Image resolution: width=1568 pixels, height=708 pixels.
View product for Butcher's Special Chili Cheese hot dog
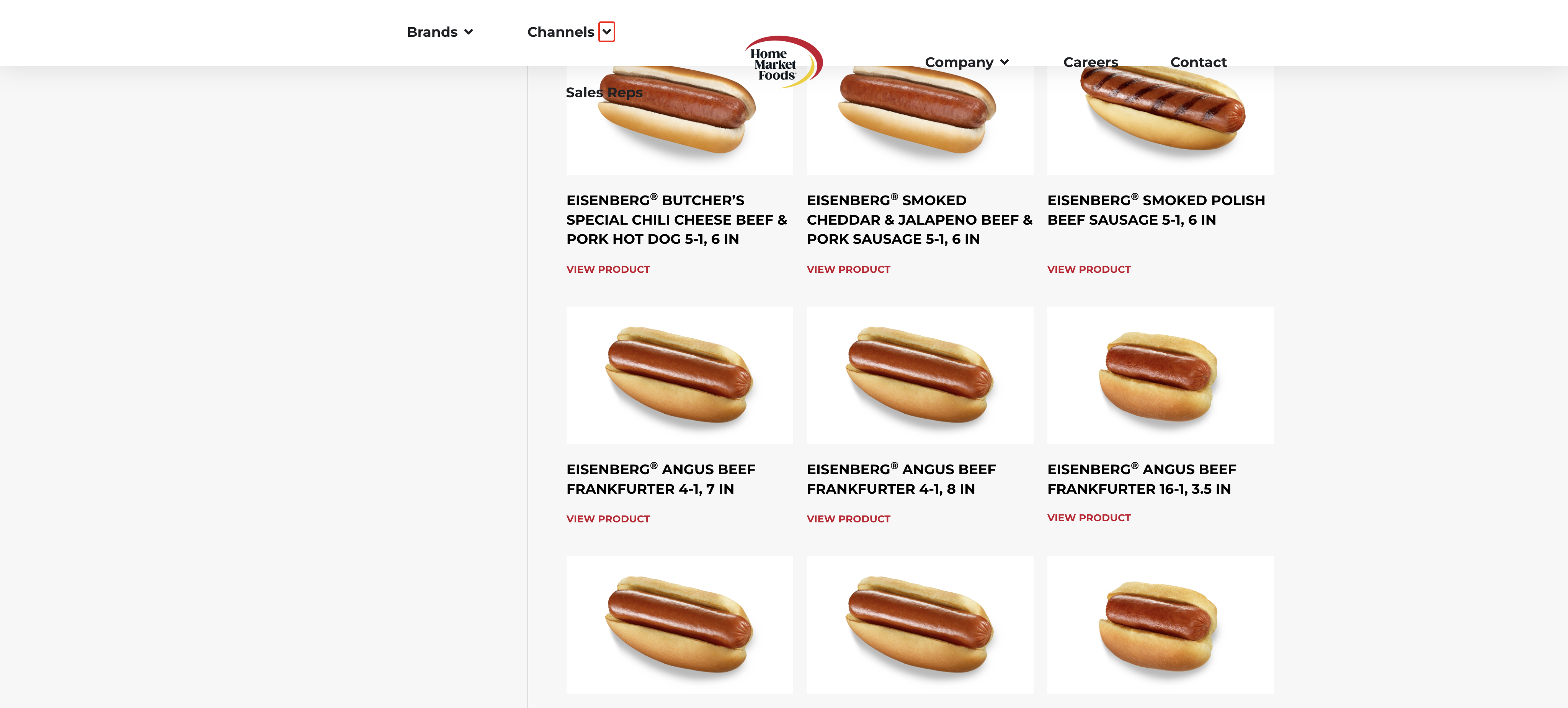click(x=608, y=269)
